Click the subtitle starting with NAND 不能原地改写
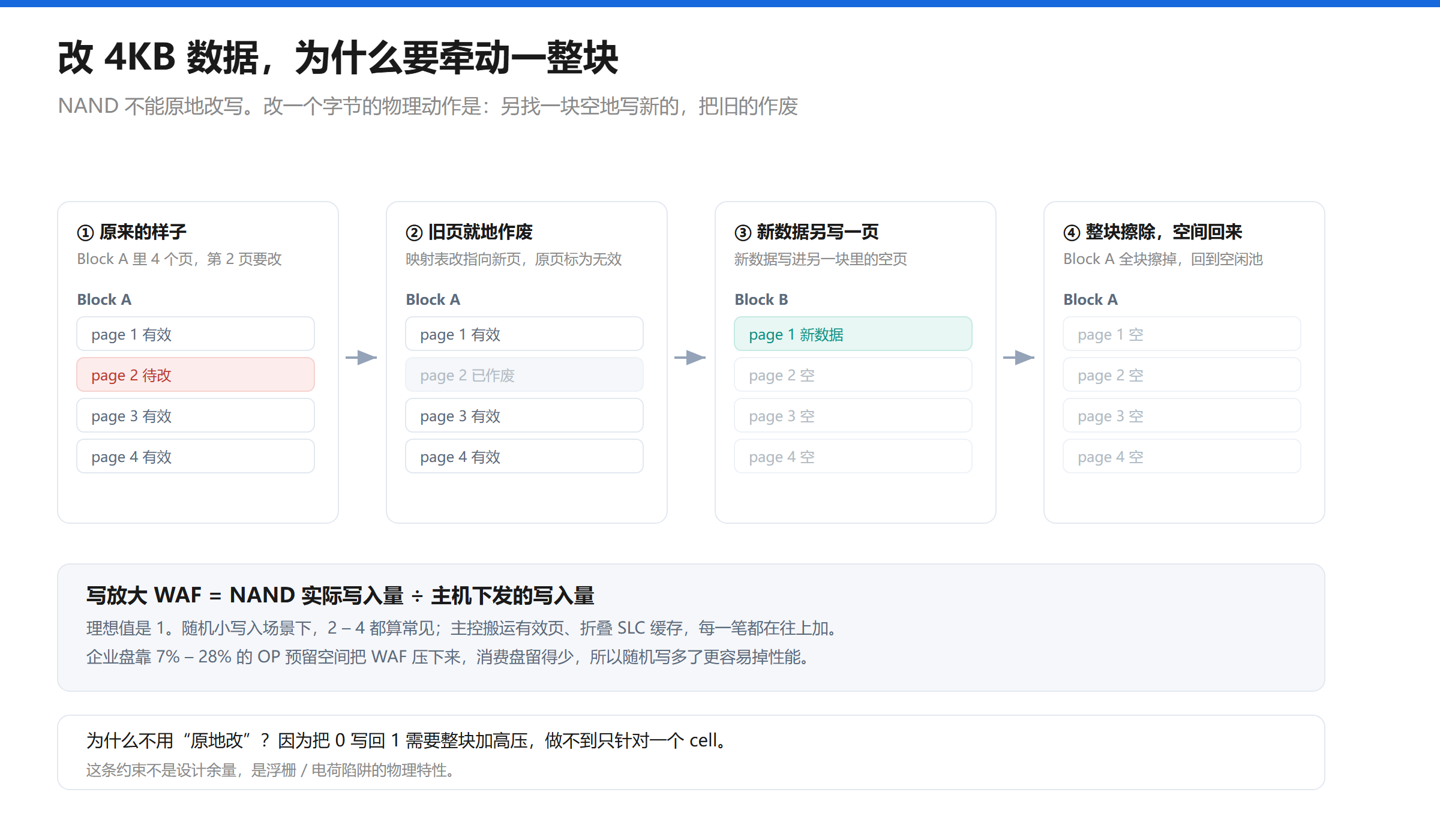Viewport: 1440px width, 840px height. (428, 106)
